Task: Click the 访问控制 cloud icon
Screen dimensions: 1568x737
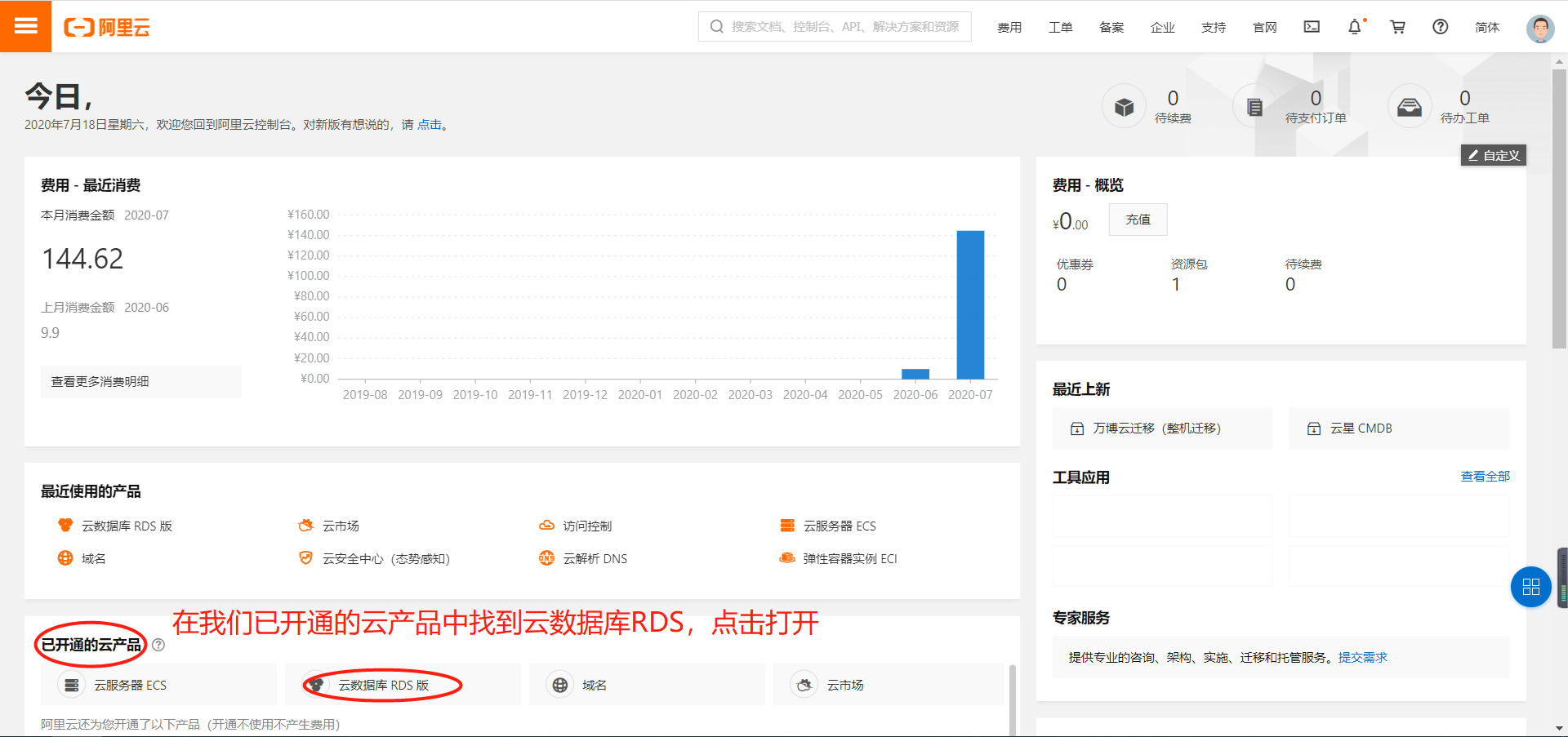Action: point(546,525)
